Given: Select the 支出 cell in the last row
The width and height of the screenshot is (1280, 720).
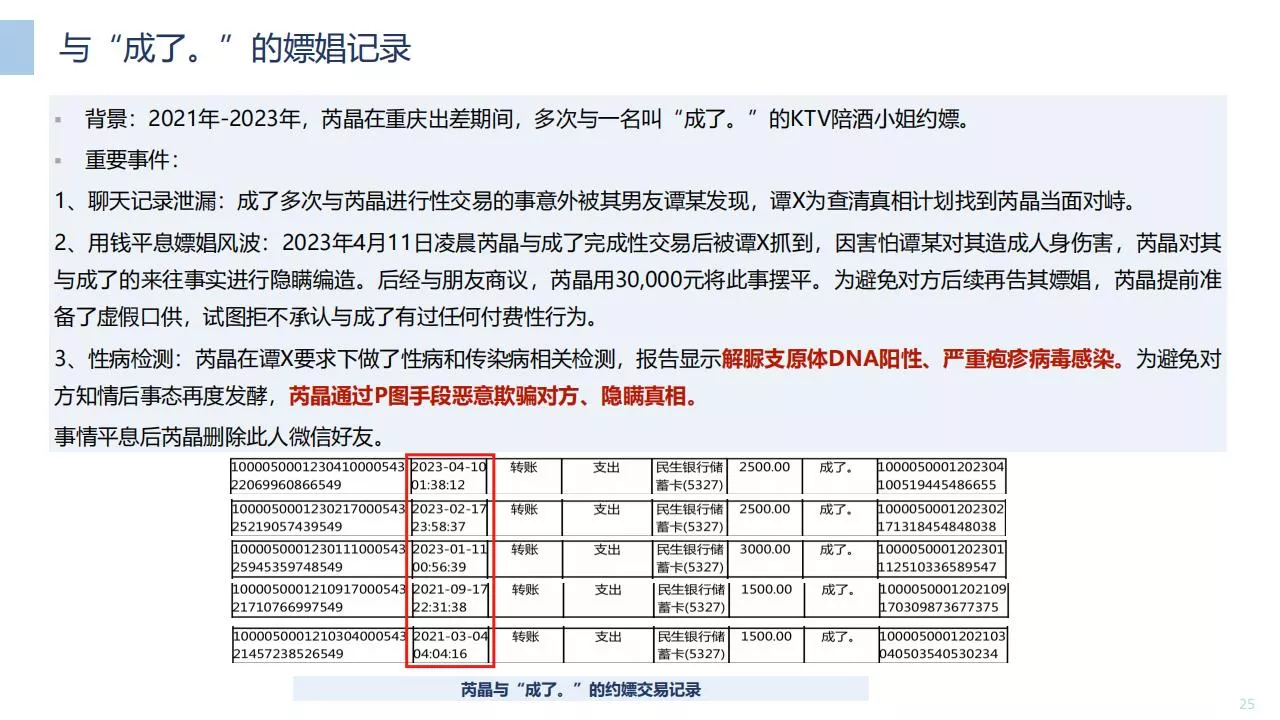Looking at the screenshot, I should click(608, 636).
